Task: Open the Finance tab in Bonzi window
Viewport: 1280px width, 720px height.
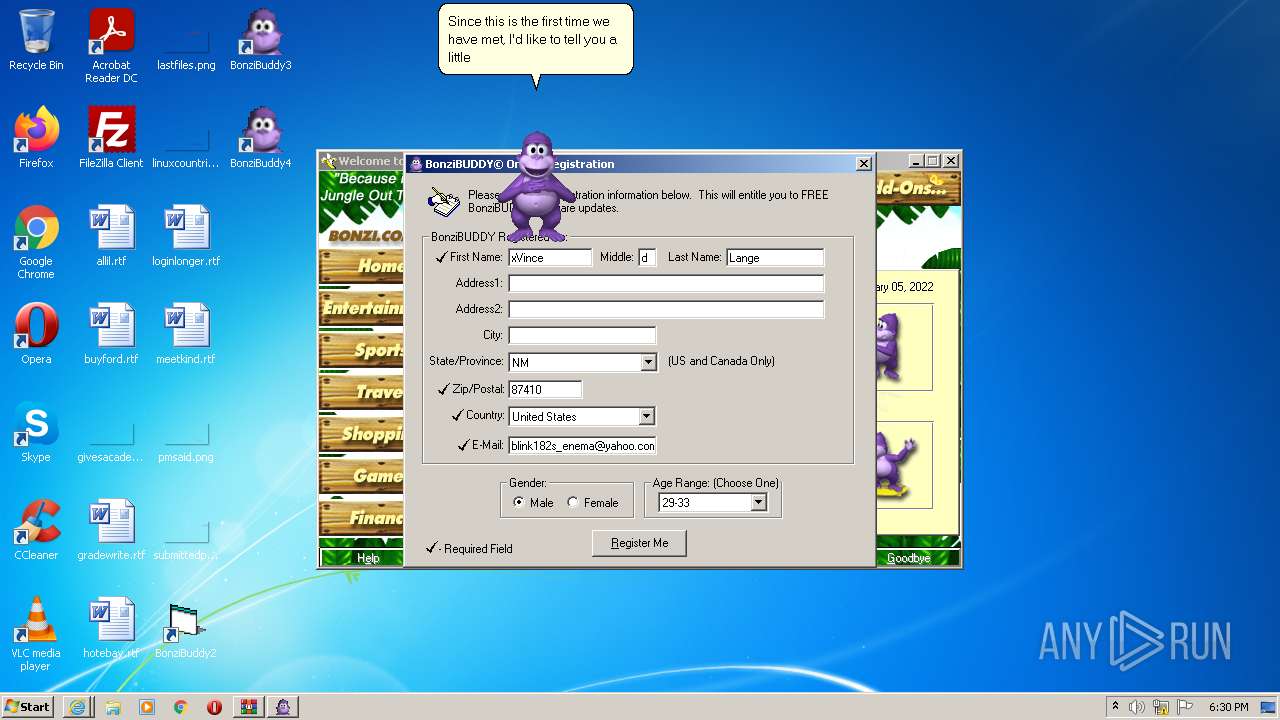Action: click(361, 518)
